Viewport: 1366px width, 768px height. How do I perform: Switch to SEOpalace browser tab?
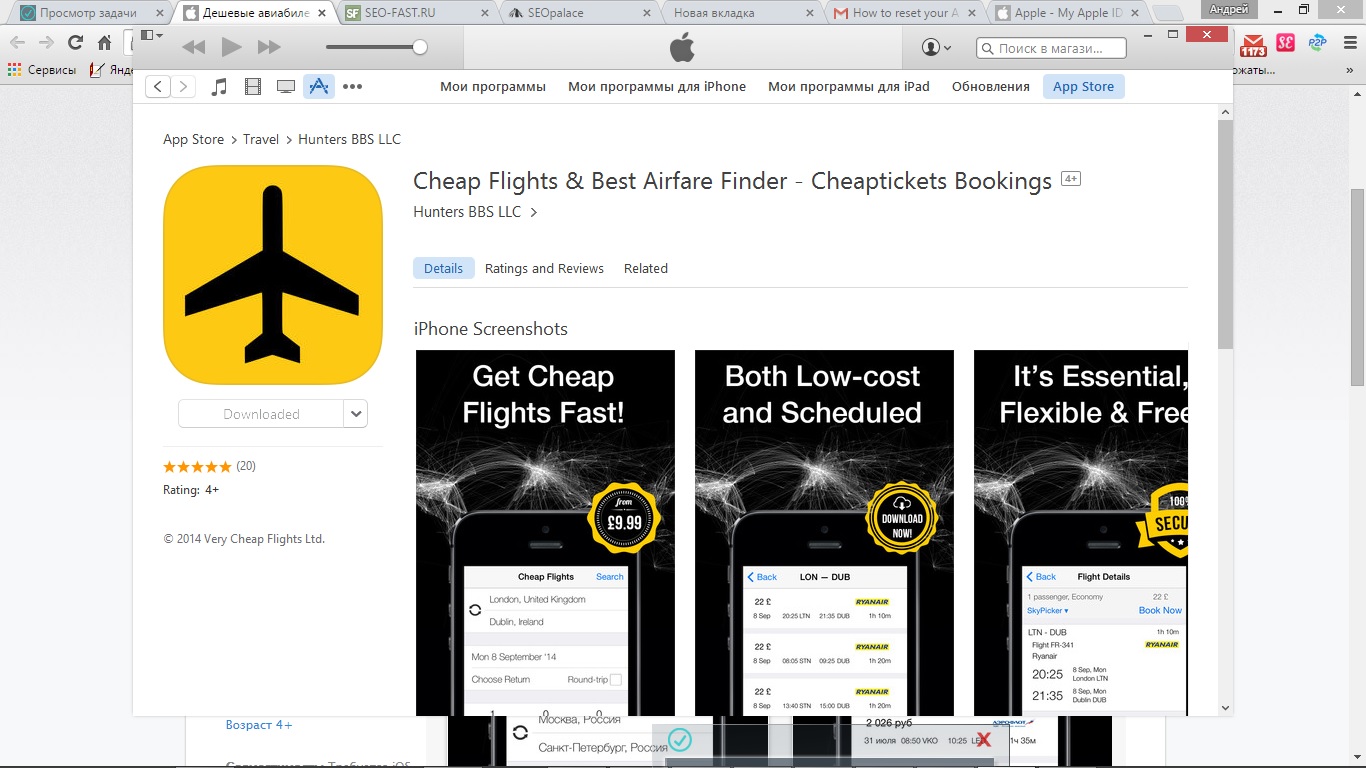(x=579, y=13)
